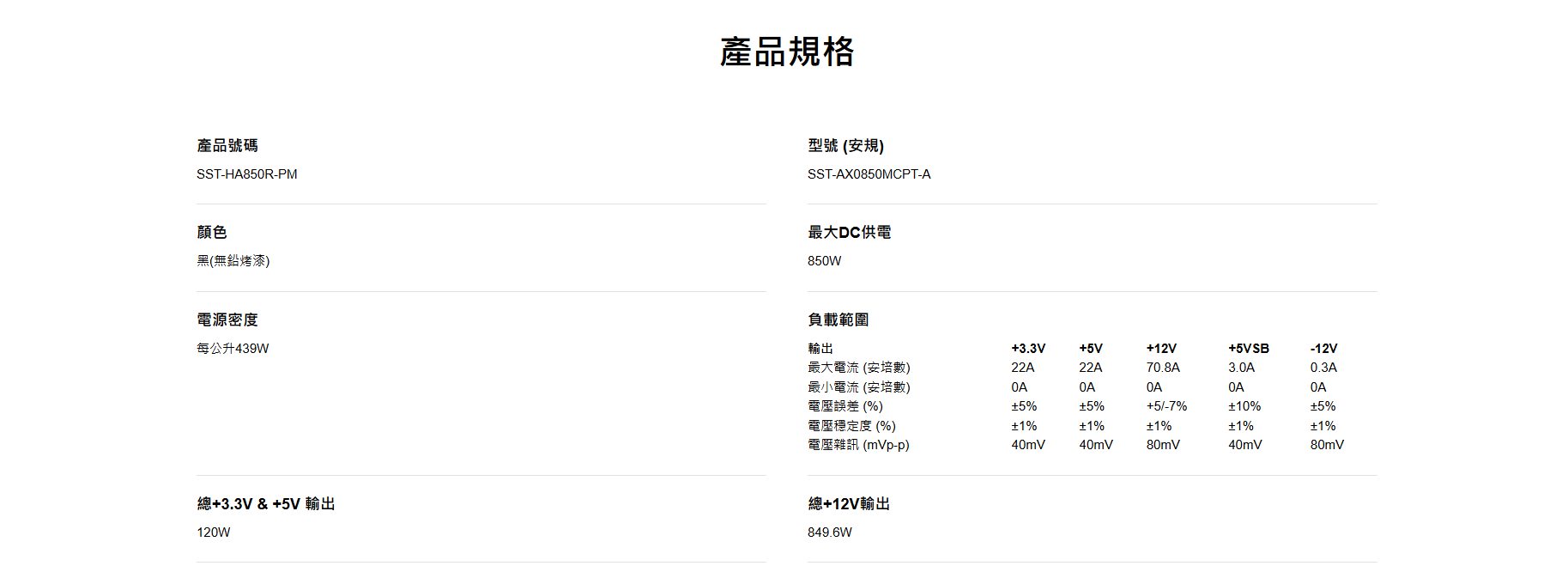Screen dimensions: 1568x566
Task: Click the 120W combined output value
Action: click(214, 533)
